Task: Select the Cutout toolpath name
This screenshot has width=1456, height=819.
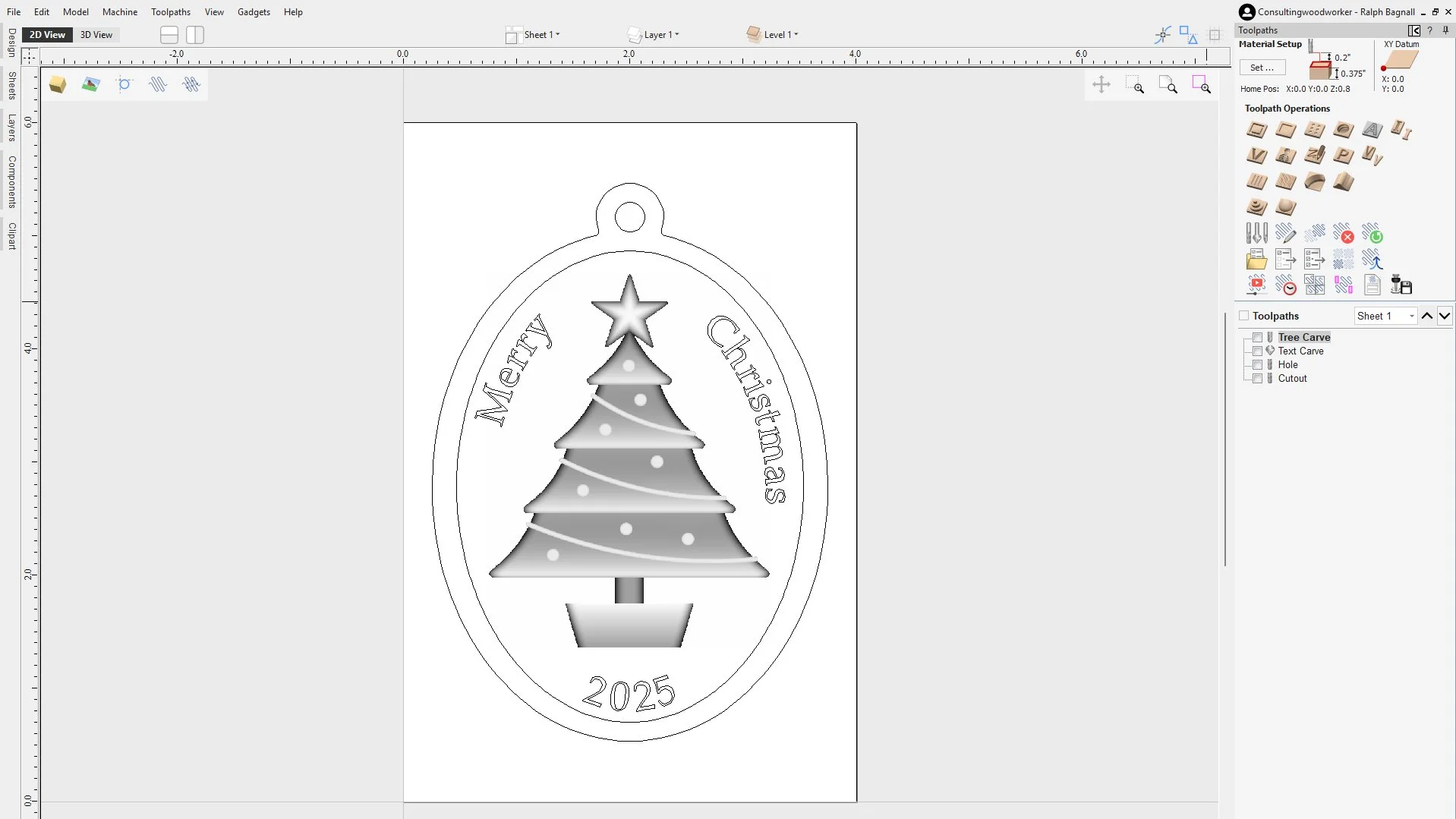Action: click(x=1293, y=379)
